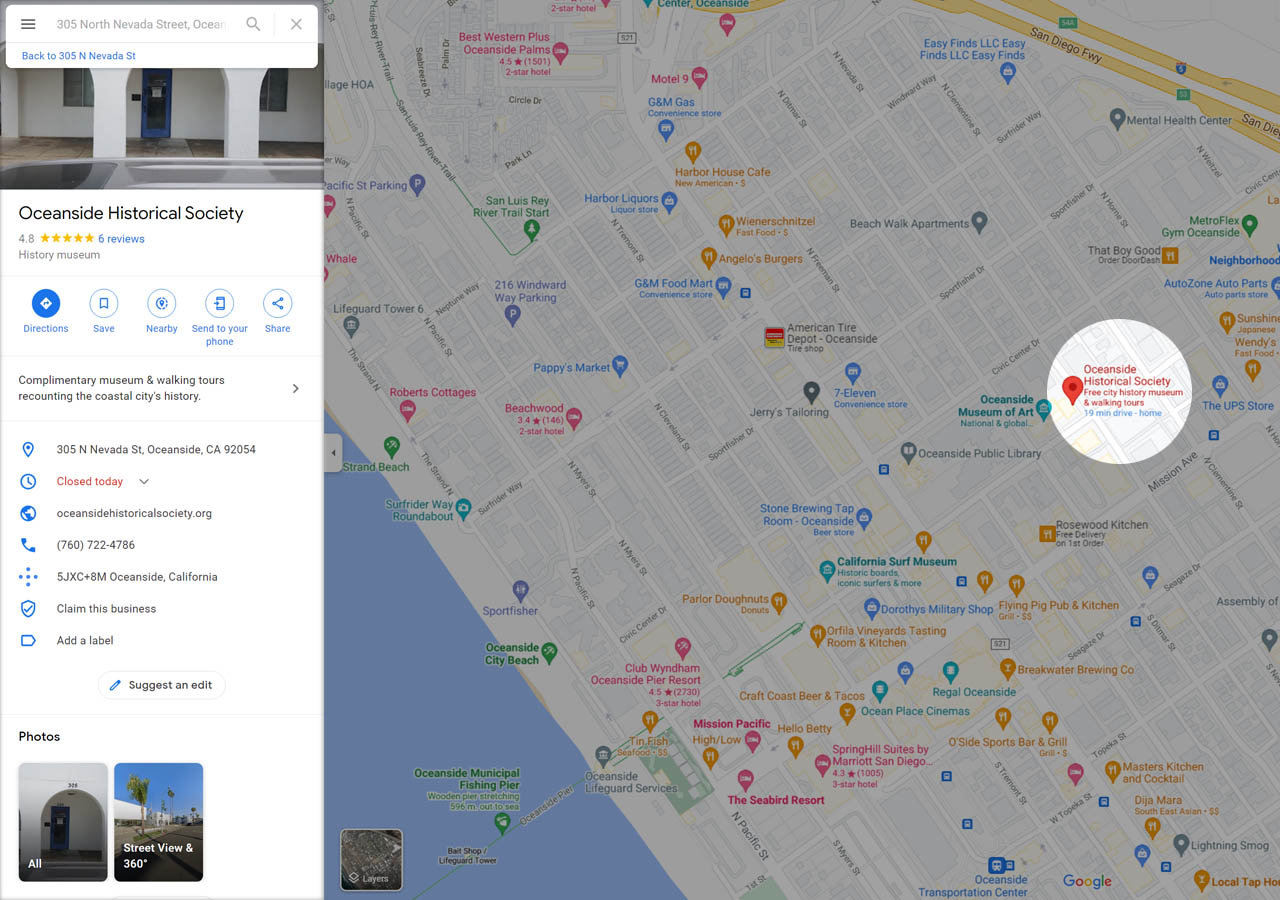Expand the museum description chevron
The image size is (1280, 900).
point(295,388)
